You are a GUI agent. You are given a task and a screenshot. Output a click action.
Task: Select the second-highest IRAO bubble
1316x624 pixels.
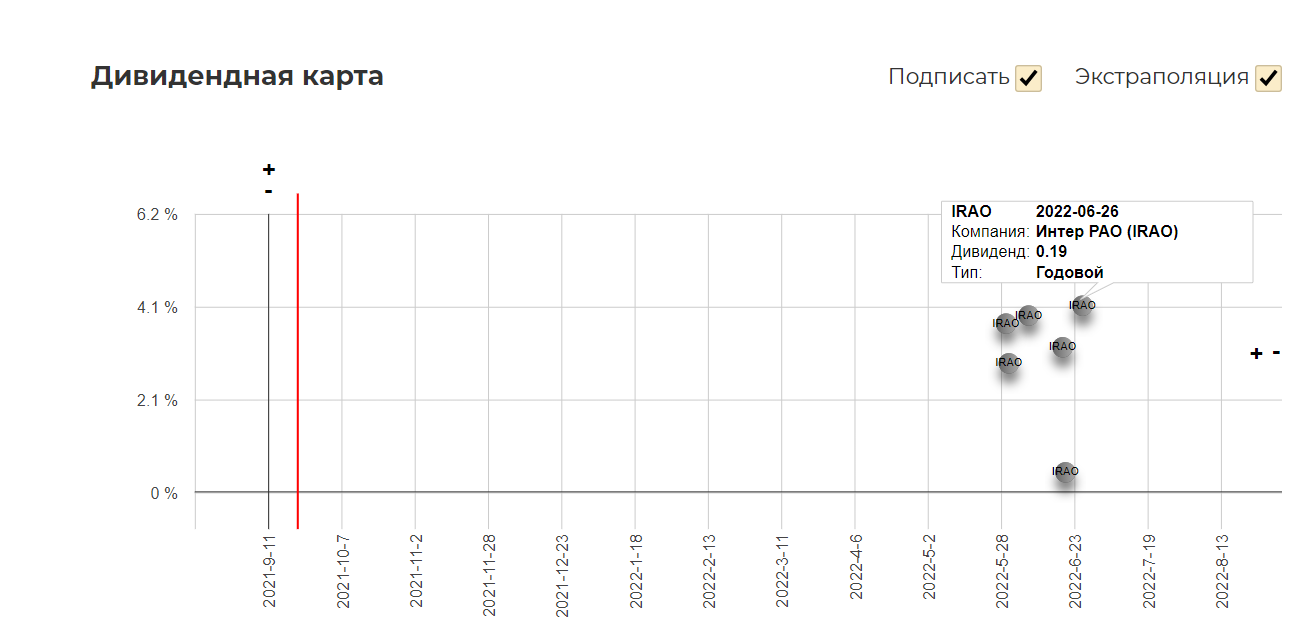pyautogui.click(x=1028, y=316)
